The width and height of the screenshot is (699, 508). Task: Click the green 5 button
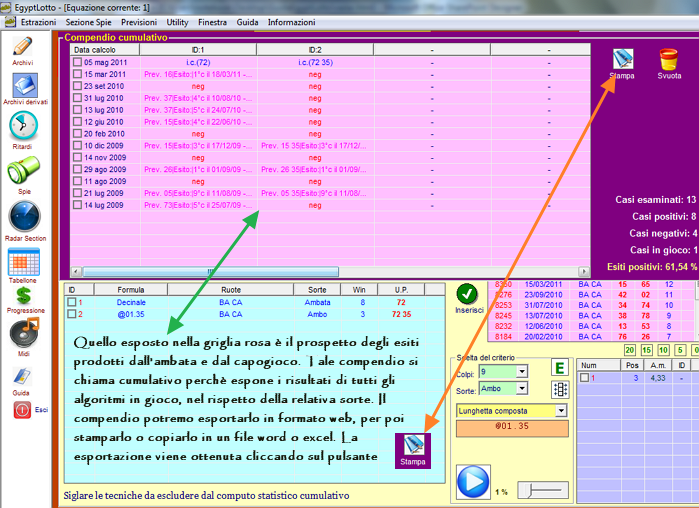click(680, 350)
